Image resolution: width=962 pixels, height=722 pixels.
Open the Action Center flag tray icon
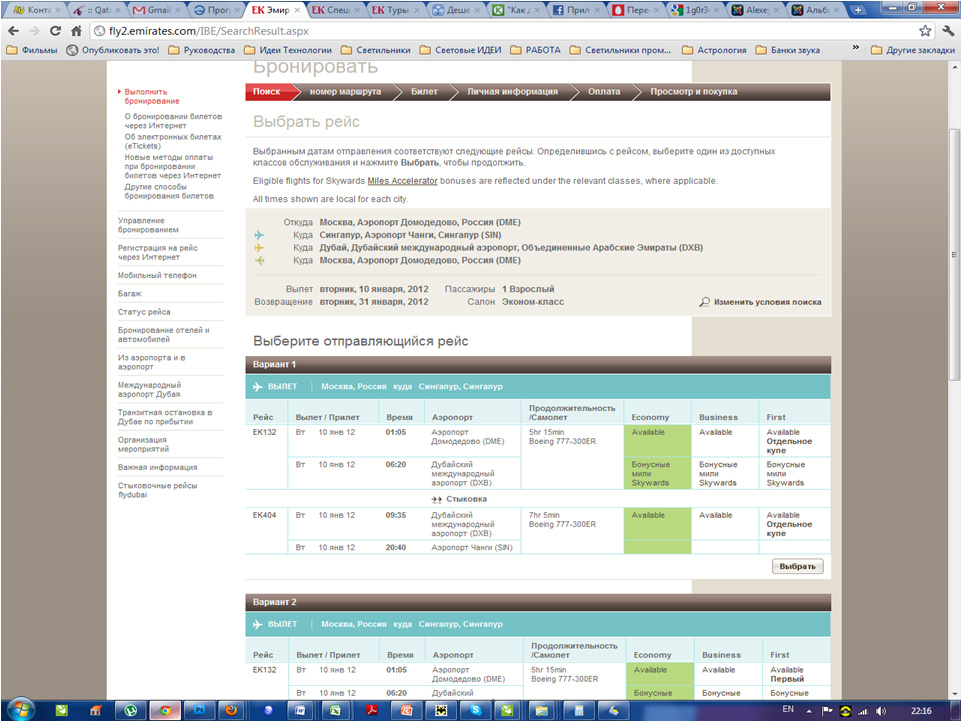click(x=827, y=712)
